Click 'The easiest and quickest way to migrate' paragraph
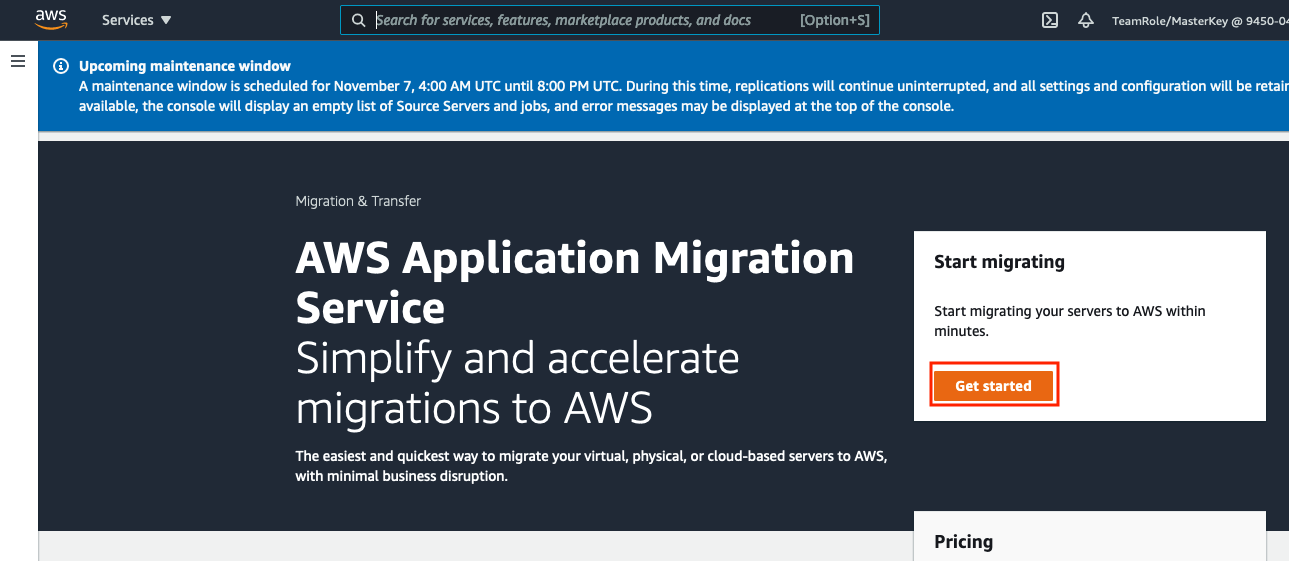The width and height of the screenshot is (1289, 561). [592, 466]
